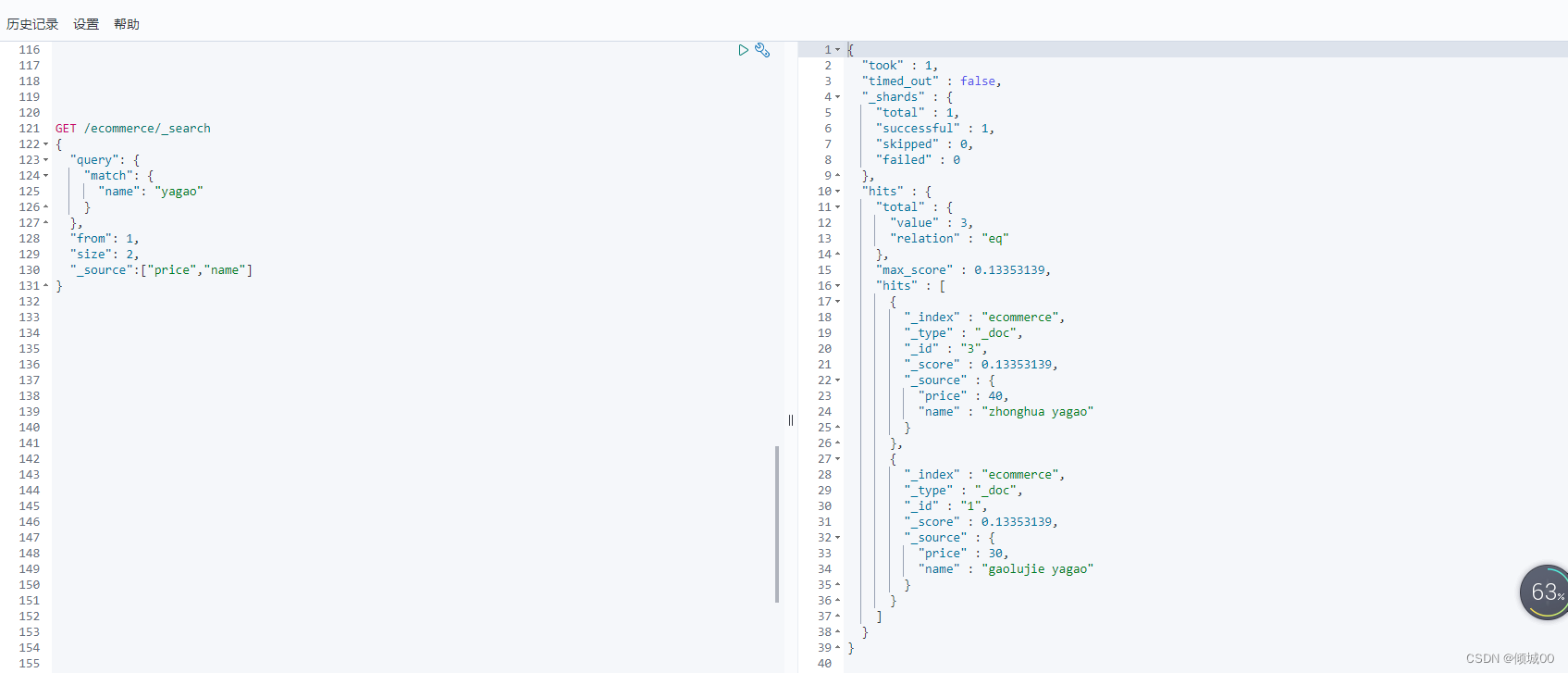The width and height of the screenshot is (1568, 673).
Task: Click "successful" : 1 in response
Action: 935,129
